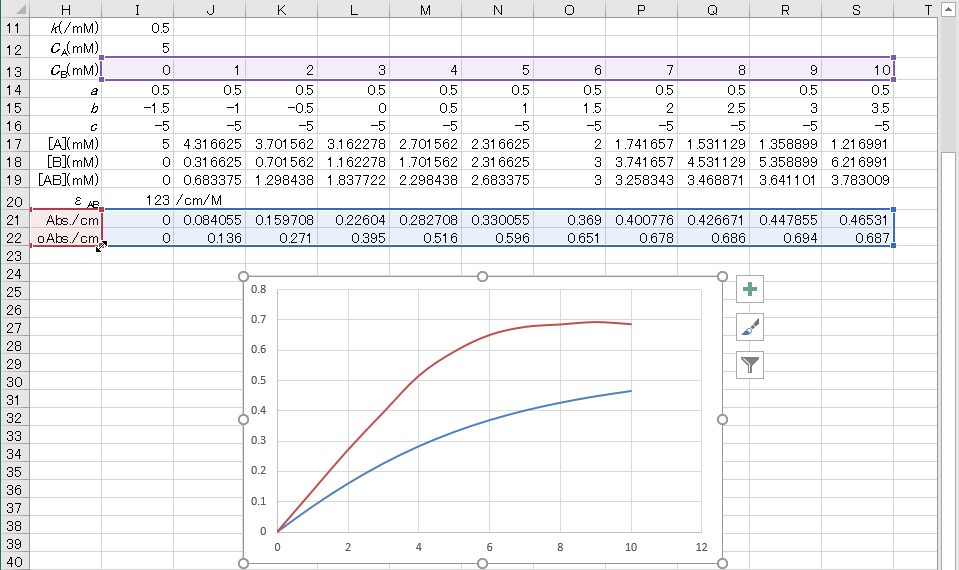The image size is (959, 570).
Task: Select the [AB](mM) row label cell
Action: coord(66,180)
